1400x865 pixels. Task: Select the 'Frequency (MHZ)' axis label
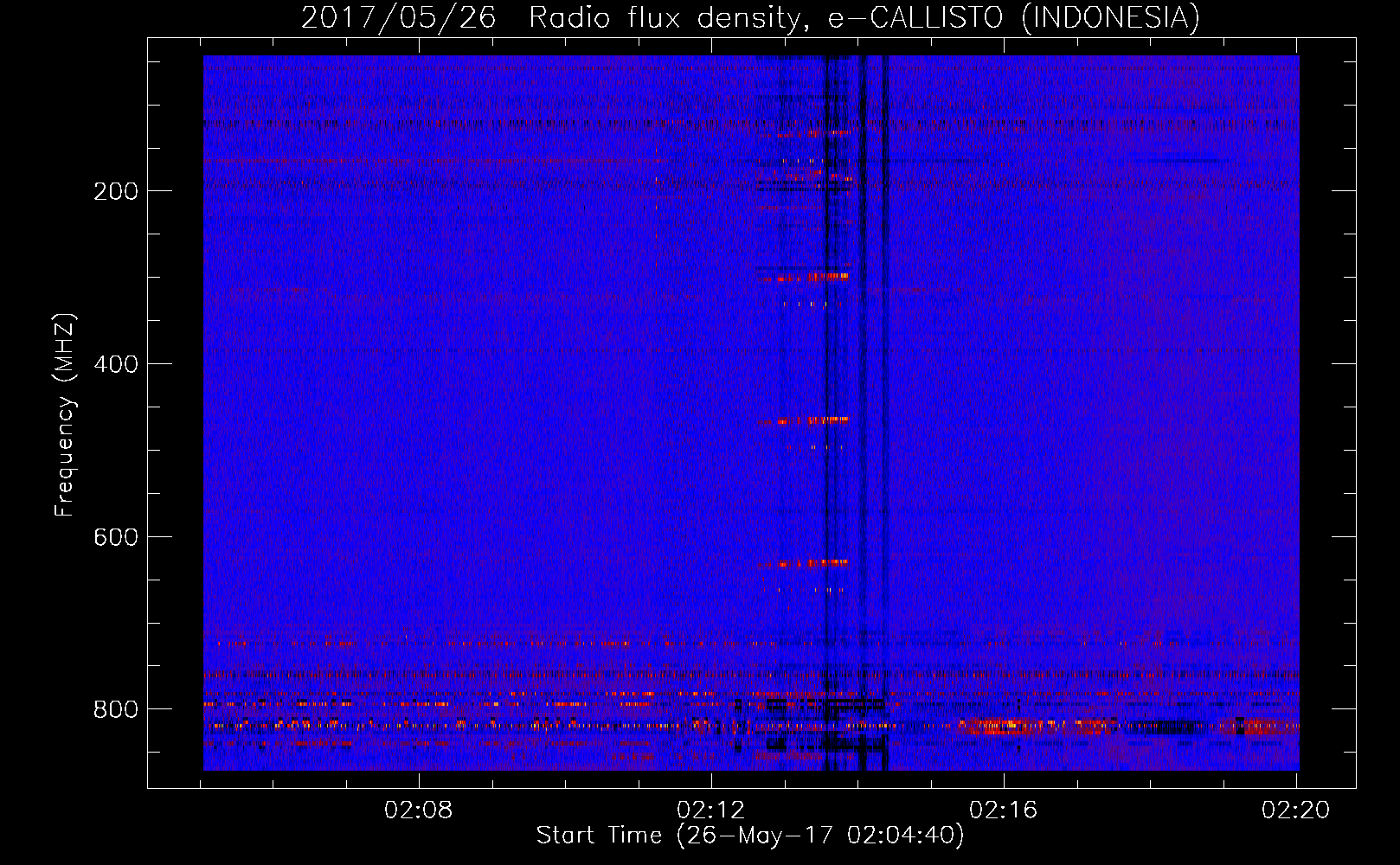click(65, 415)
